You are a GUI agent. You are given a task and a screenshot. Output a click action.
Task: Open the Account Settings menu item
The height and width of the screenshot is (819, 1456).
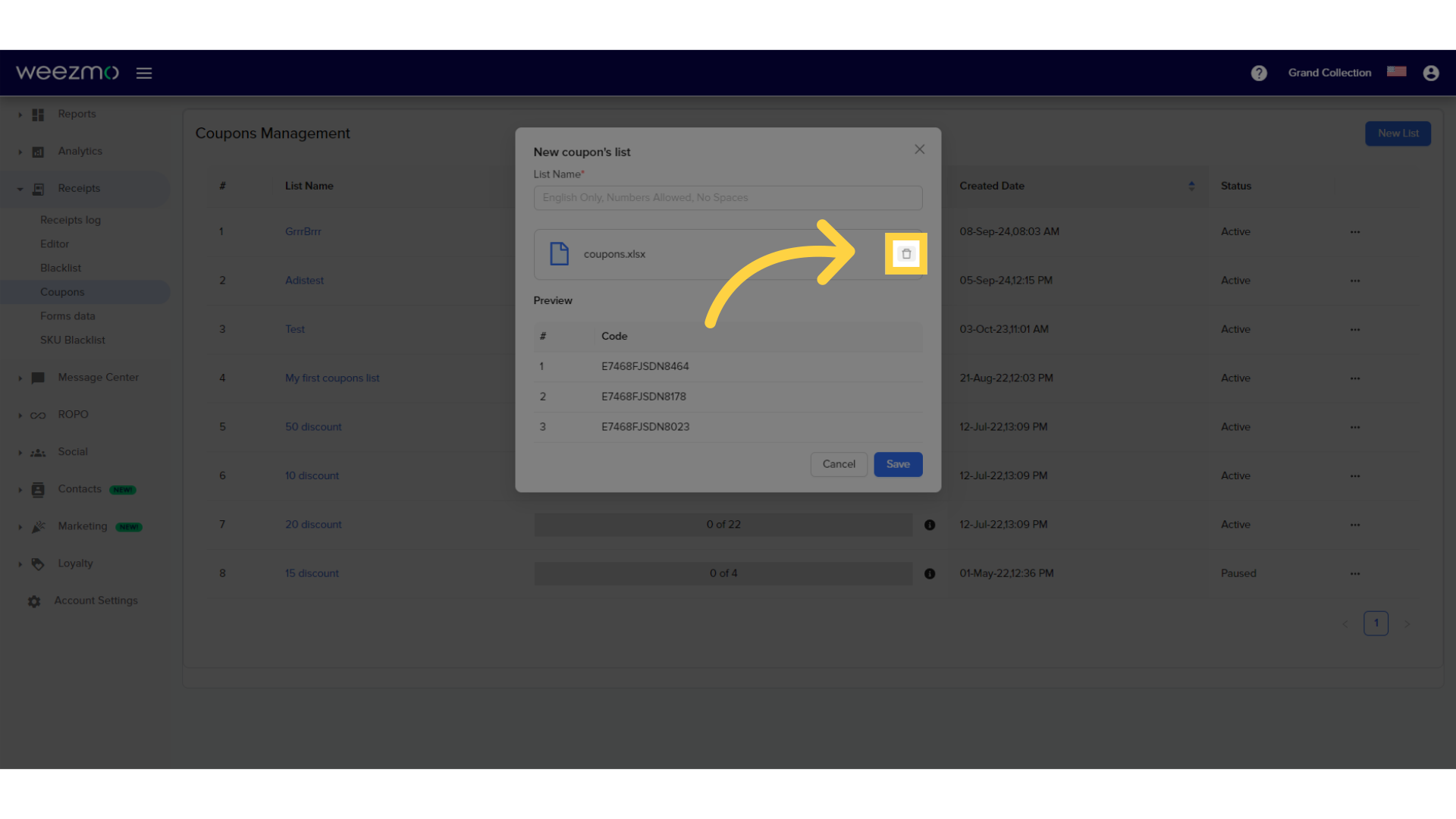95,600
